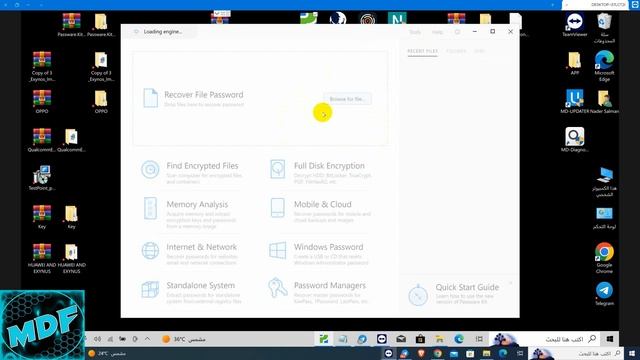Screen dimensions: 640x360
Task: Select the Passware Kit archive on desktop
Action: [x=71, y=24]
